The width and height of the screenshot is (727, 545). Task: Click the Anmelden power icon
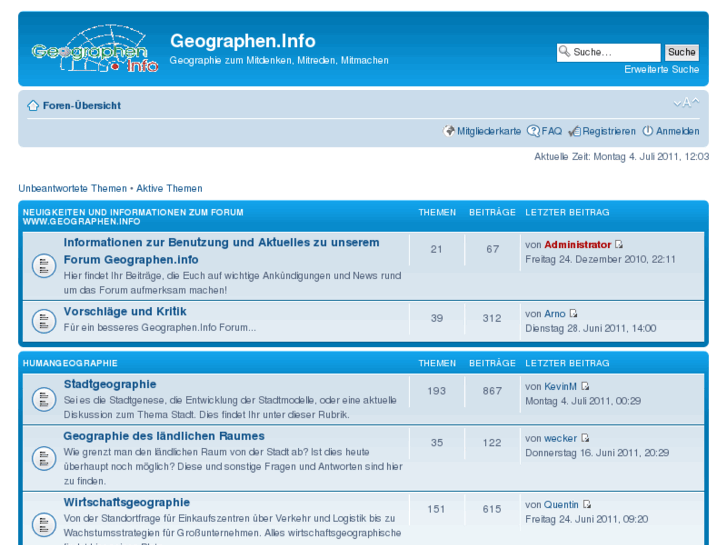coord(647,131)
